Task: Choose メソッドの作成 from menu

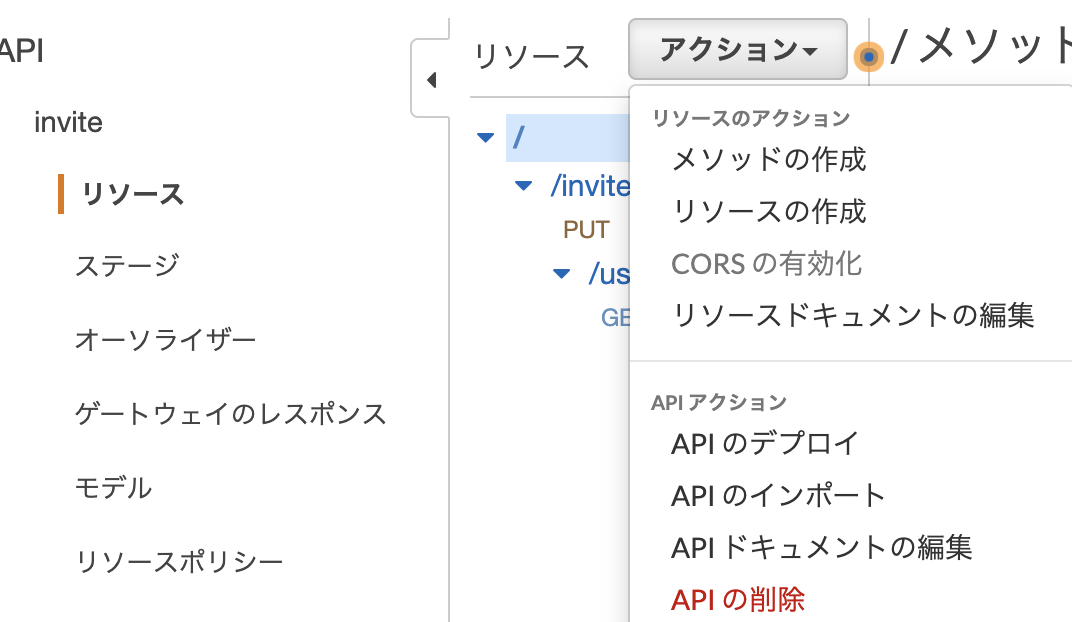Action: (769, 159)
